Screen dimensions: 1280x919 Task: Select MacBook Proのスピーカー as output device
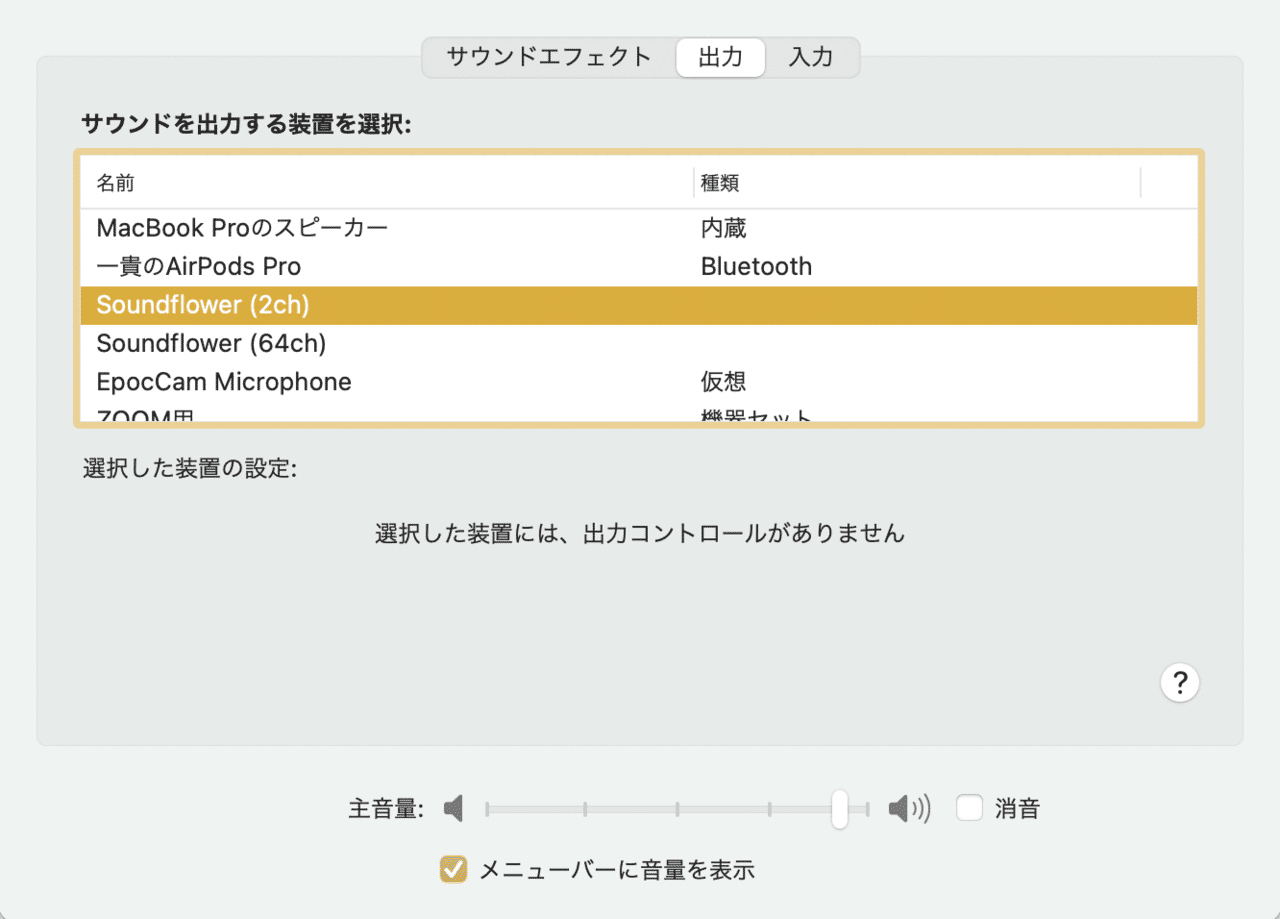coord(242,227)
